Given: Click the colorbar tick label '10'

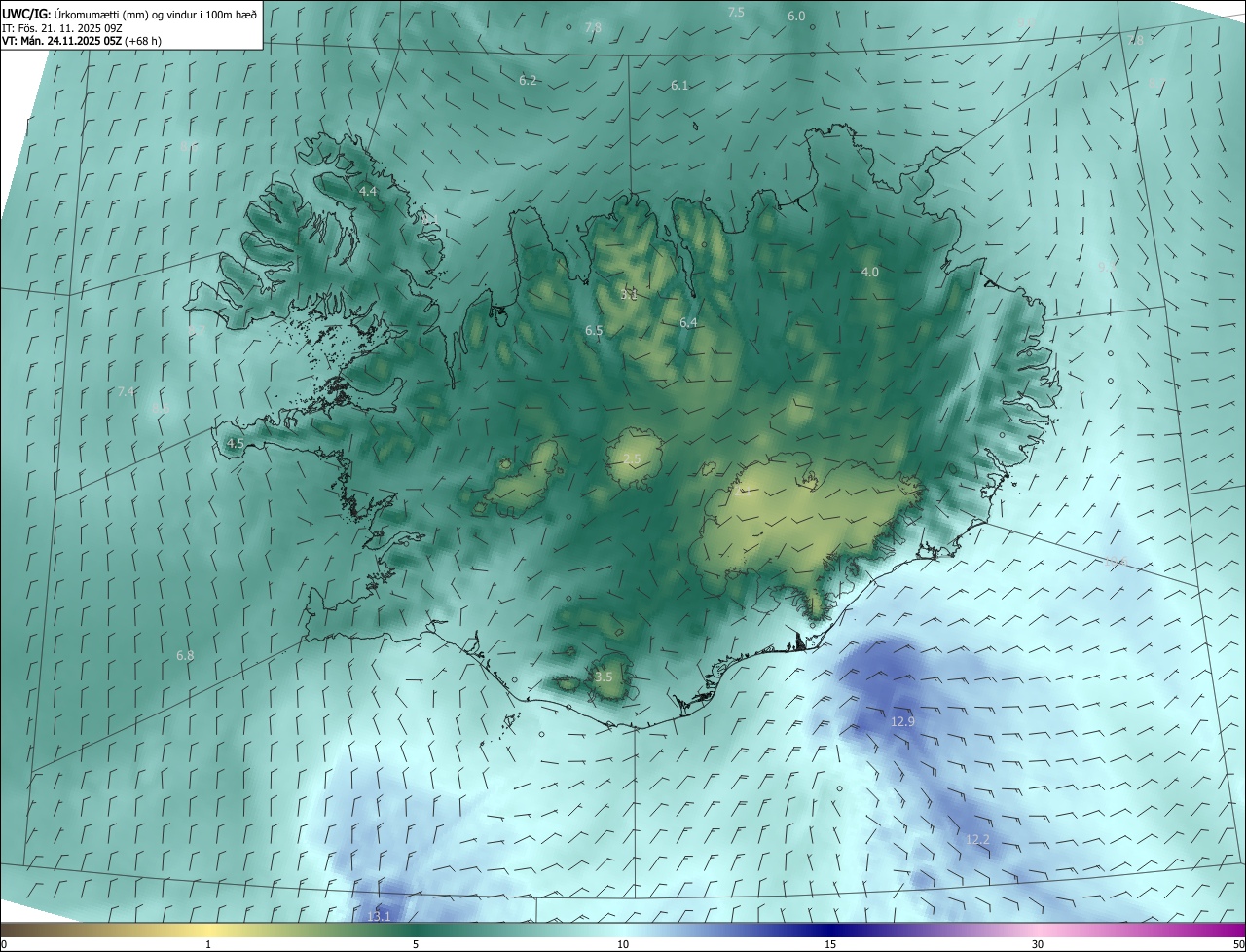Looking at the screenshot, I should (623, 944).
